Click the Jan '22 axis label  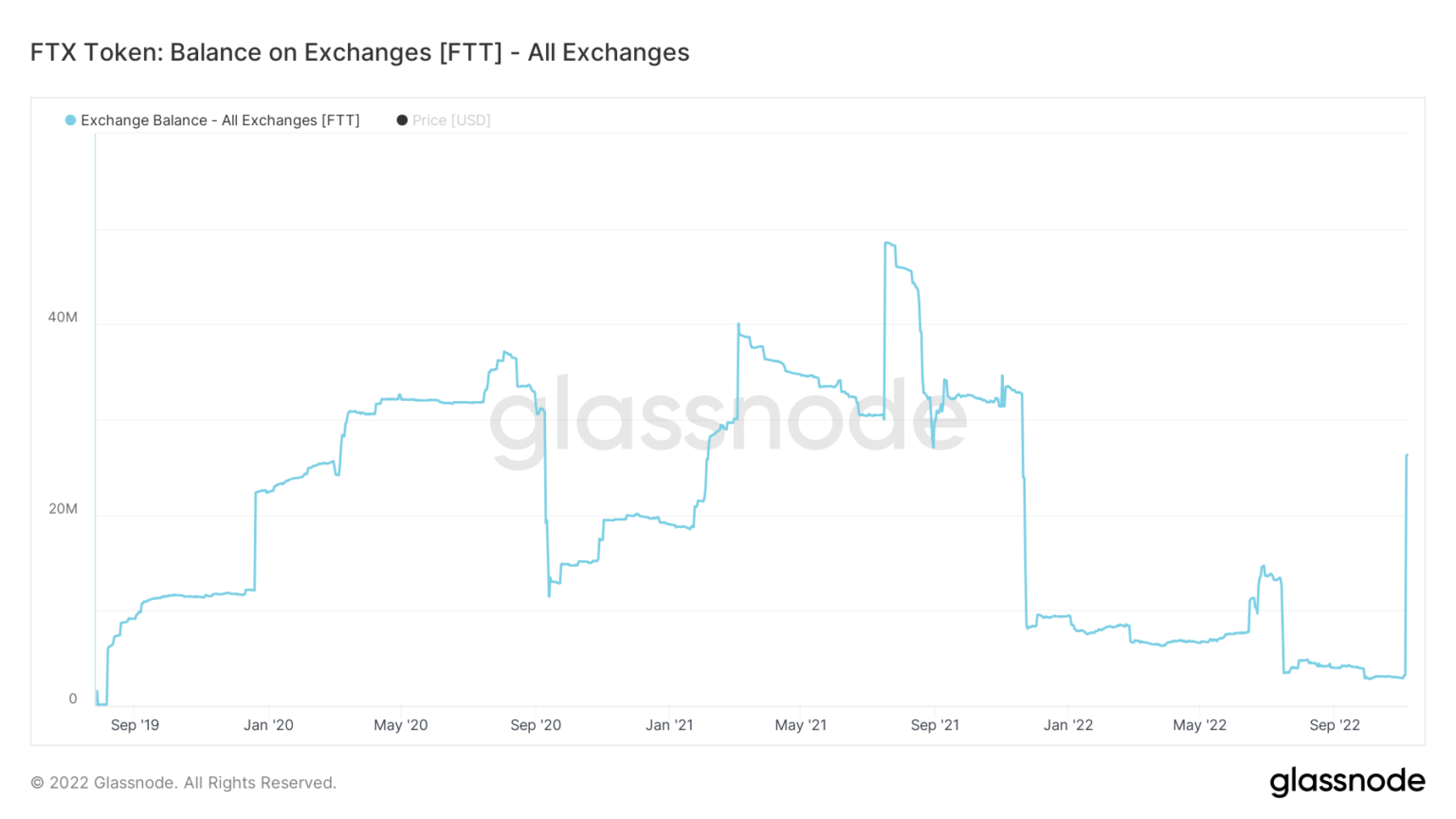point(1068,725)
